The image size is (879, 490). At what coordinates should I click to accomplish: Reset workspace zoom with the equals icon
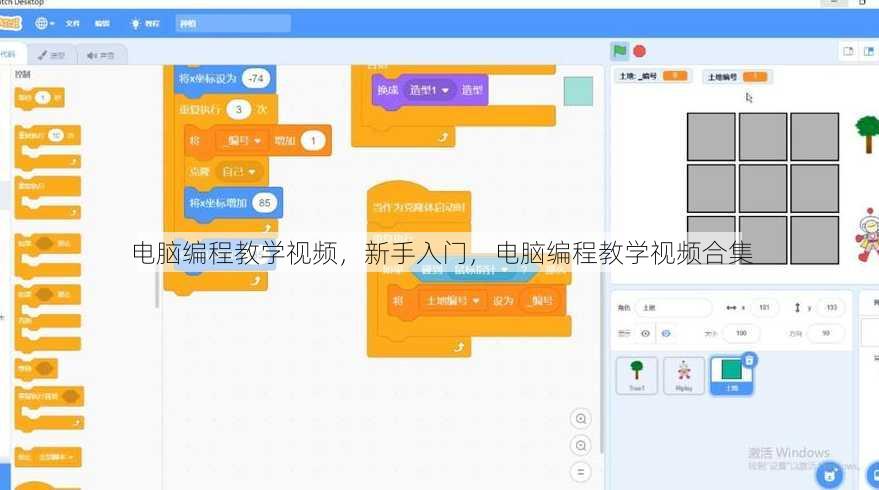[581, 471]
